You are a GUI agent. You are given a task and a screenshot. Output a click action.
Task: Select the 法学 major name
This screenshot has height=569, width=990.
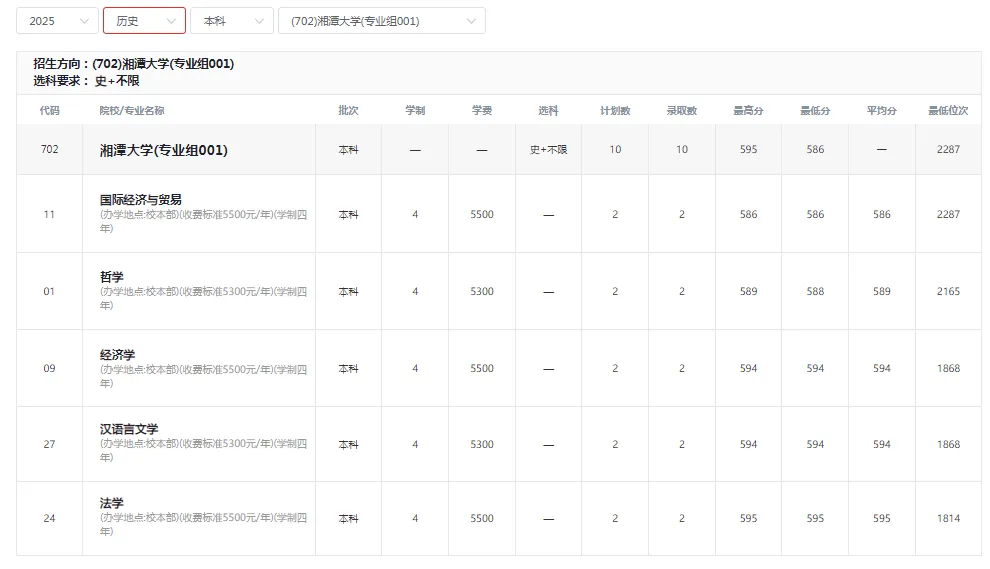[x=112, y=503]
